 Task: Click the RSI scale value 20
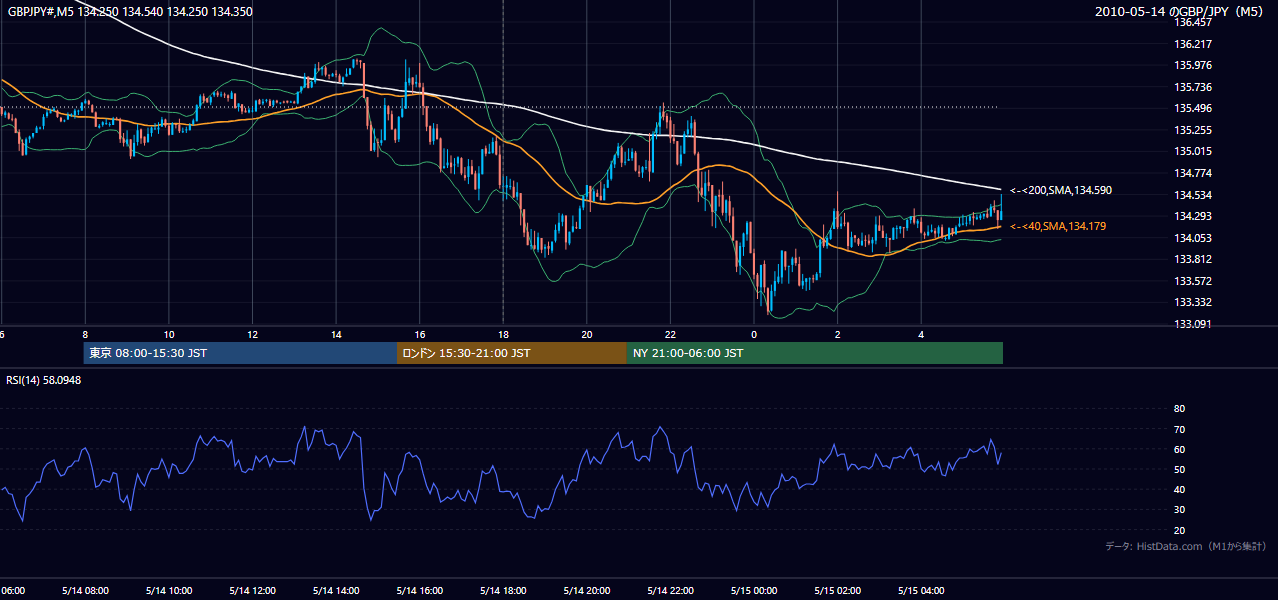tap(1179, 531)
